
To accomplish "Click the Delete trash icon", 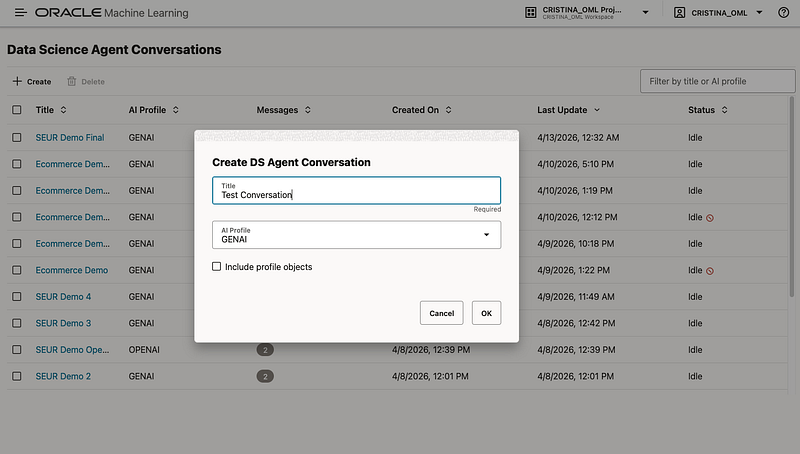I will tap(72, 81).
